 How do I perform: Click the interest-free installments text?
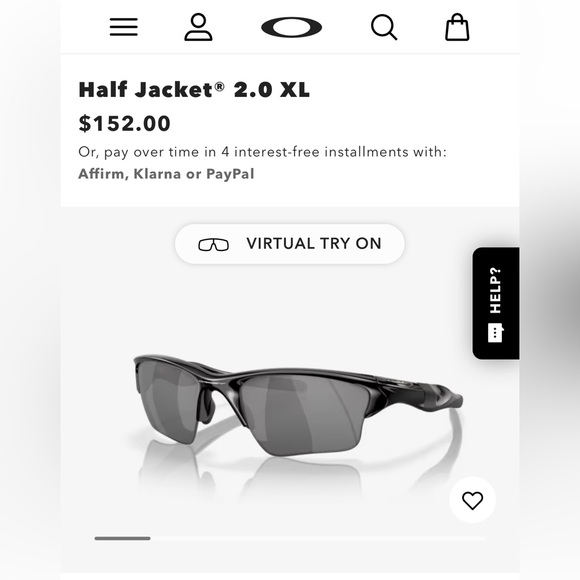(262, 152)
